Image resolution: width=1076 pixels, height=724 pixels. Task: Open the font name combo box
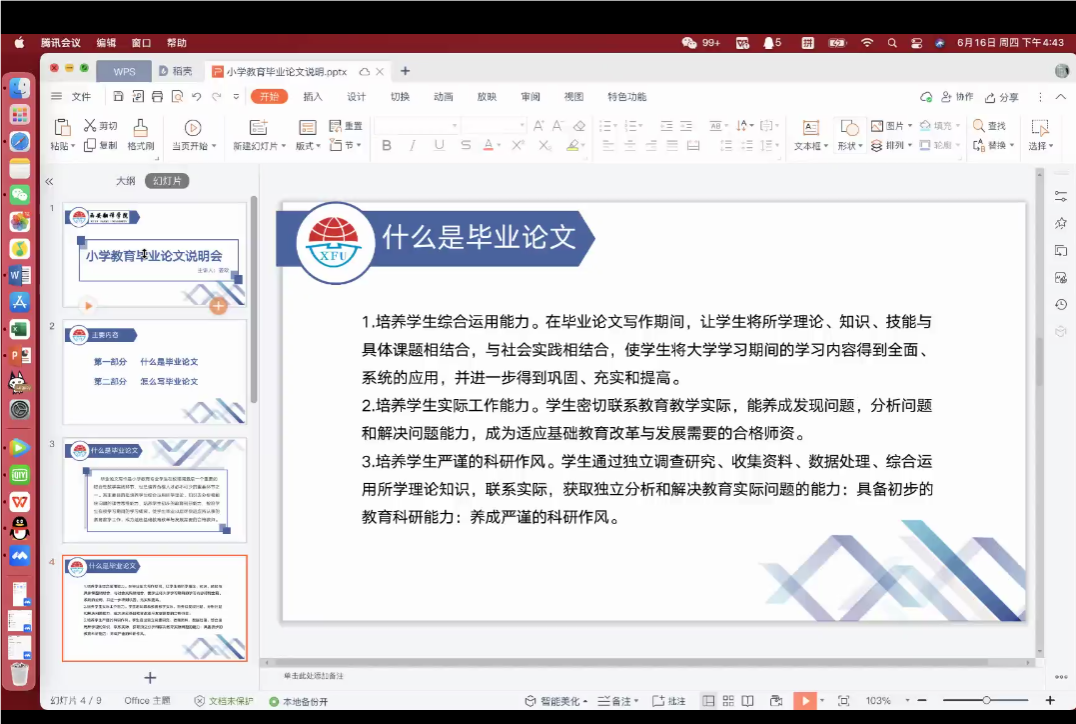click(x=416, y=126)
